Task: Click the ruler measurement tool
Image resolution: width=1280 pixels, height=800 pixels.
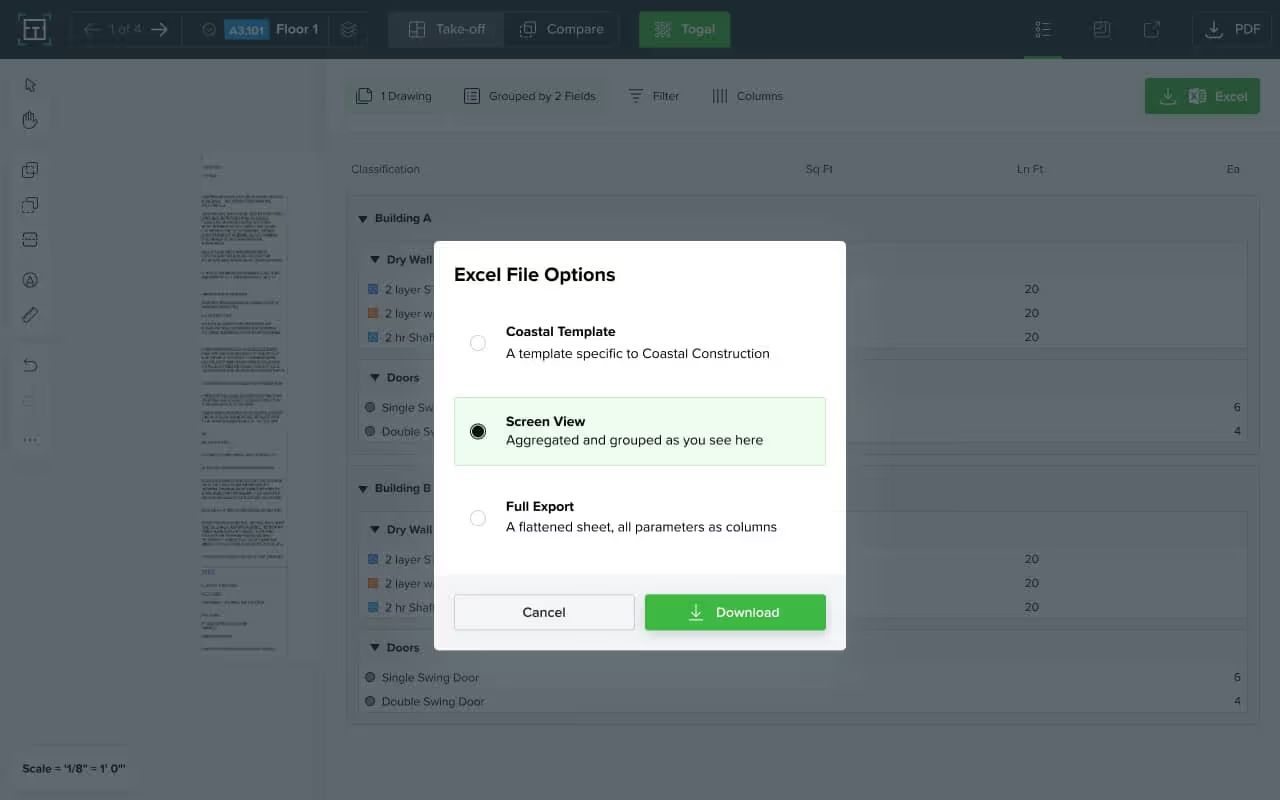Action: coord(30,316)
